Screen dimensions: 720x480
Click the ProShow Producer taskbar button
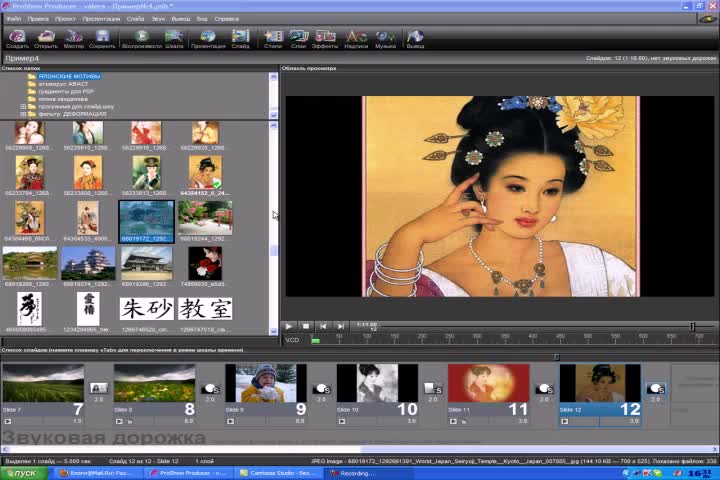tap(189, 473)
